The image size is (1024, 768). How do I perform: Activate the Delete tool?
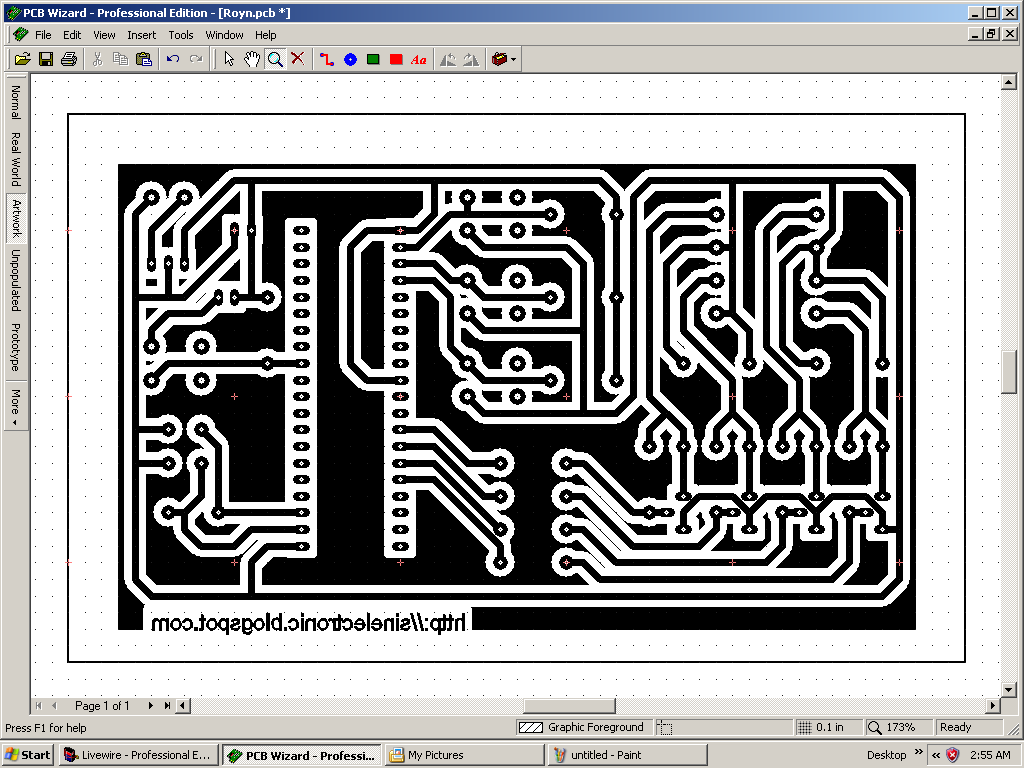[298, 59]
